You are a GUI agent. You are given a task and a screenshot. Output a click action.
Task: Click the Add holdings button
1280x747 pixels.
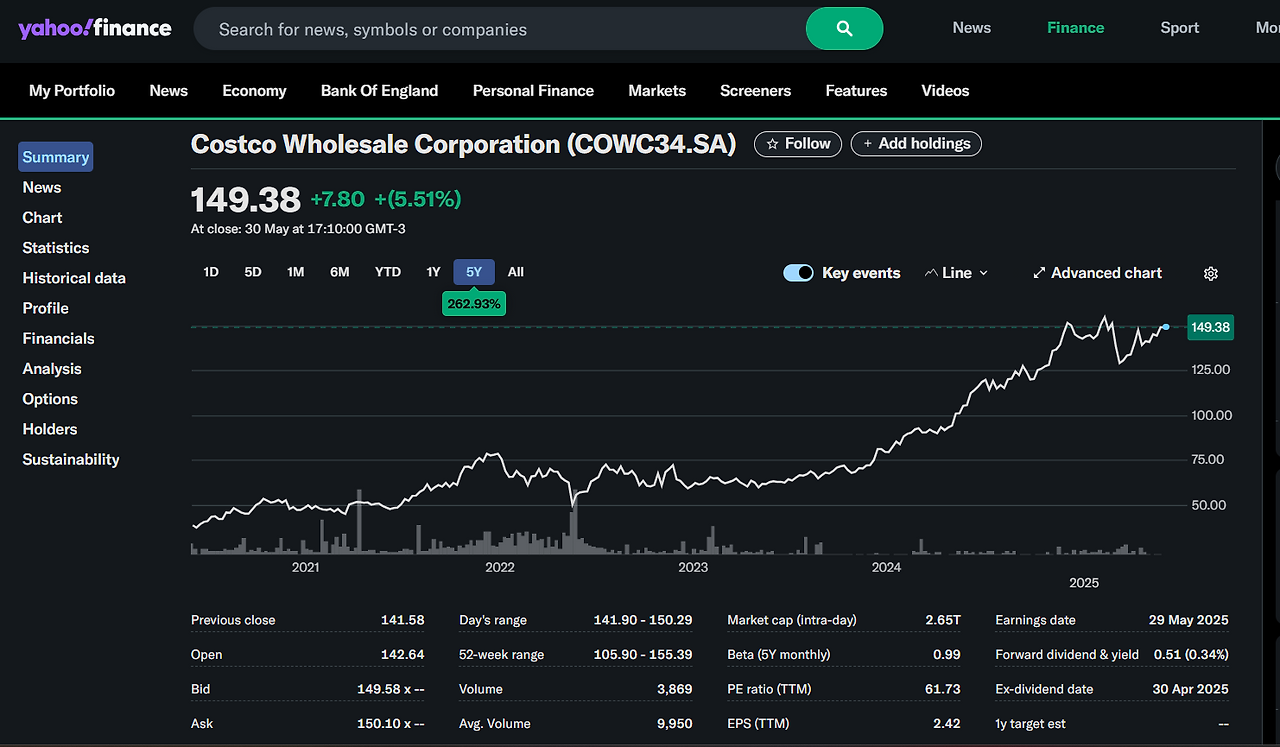click(x=916, y=144)
